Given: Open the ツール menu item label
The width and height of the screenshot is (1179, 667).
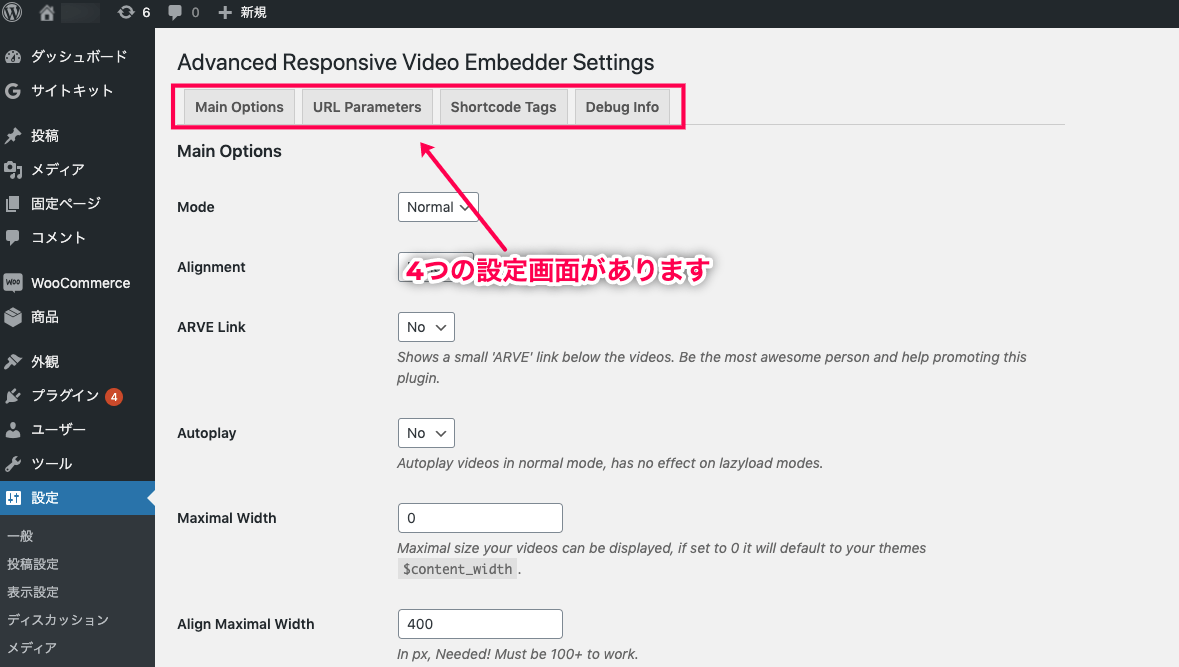Looking at the screenshot, I should click(52, 463).
